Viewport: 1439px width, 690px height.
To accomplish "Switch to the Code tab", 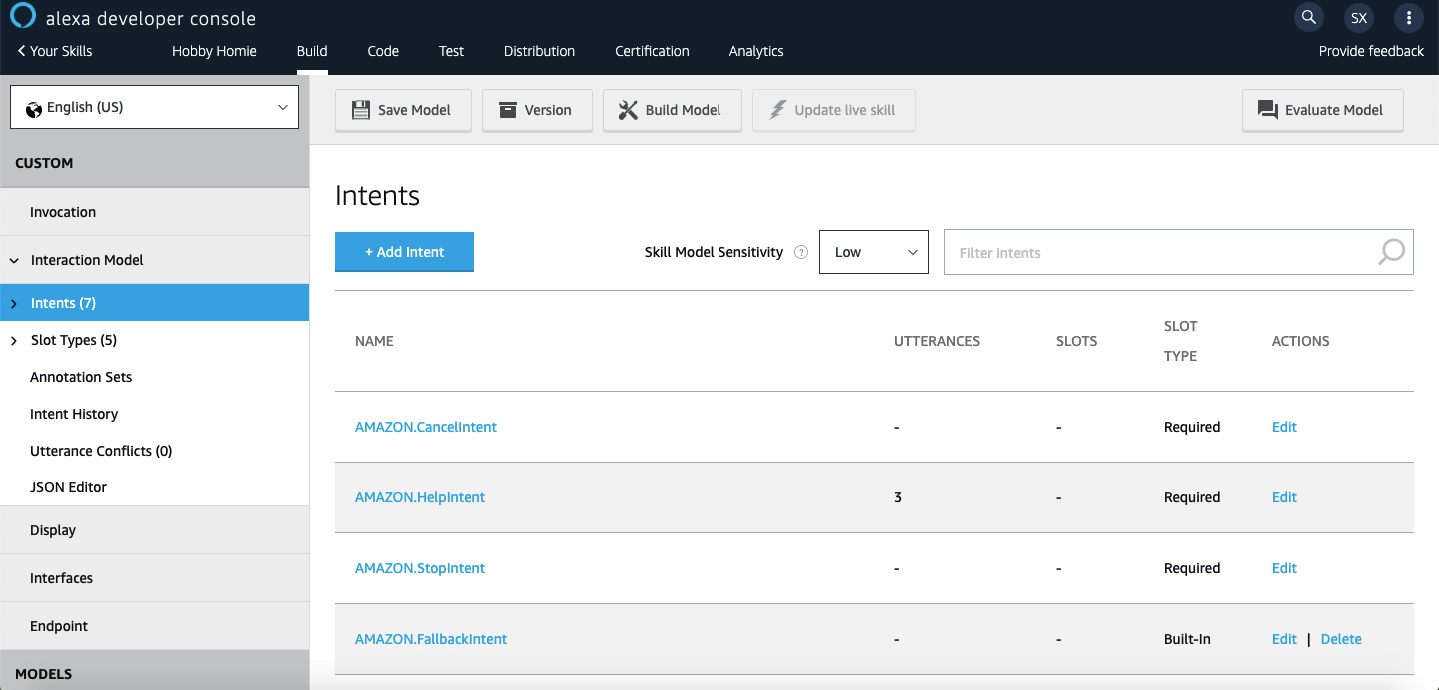I will pos(383,51).
